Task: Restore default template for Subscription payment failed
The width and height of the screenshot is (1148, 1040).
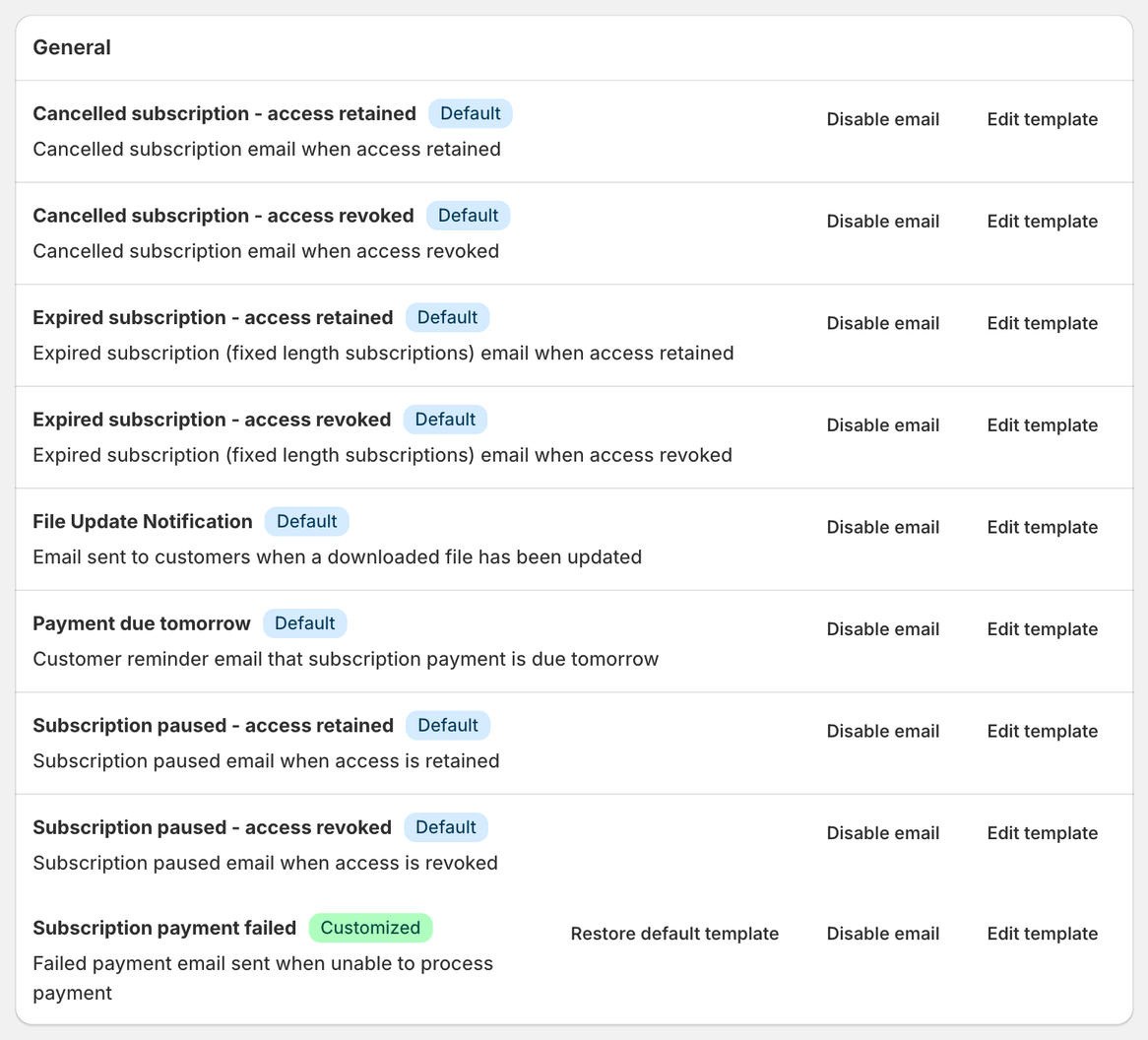Action: (674, 934)
